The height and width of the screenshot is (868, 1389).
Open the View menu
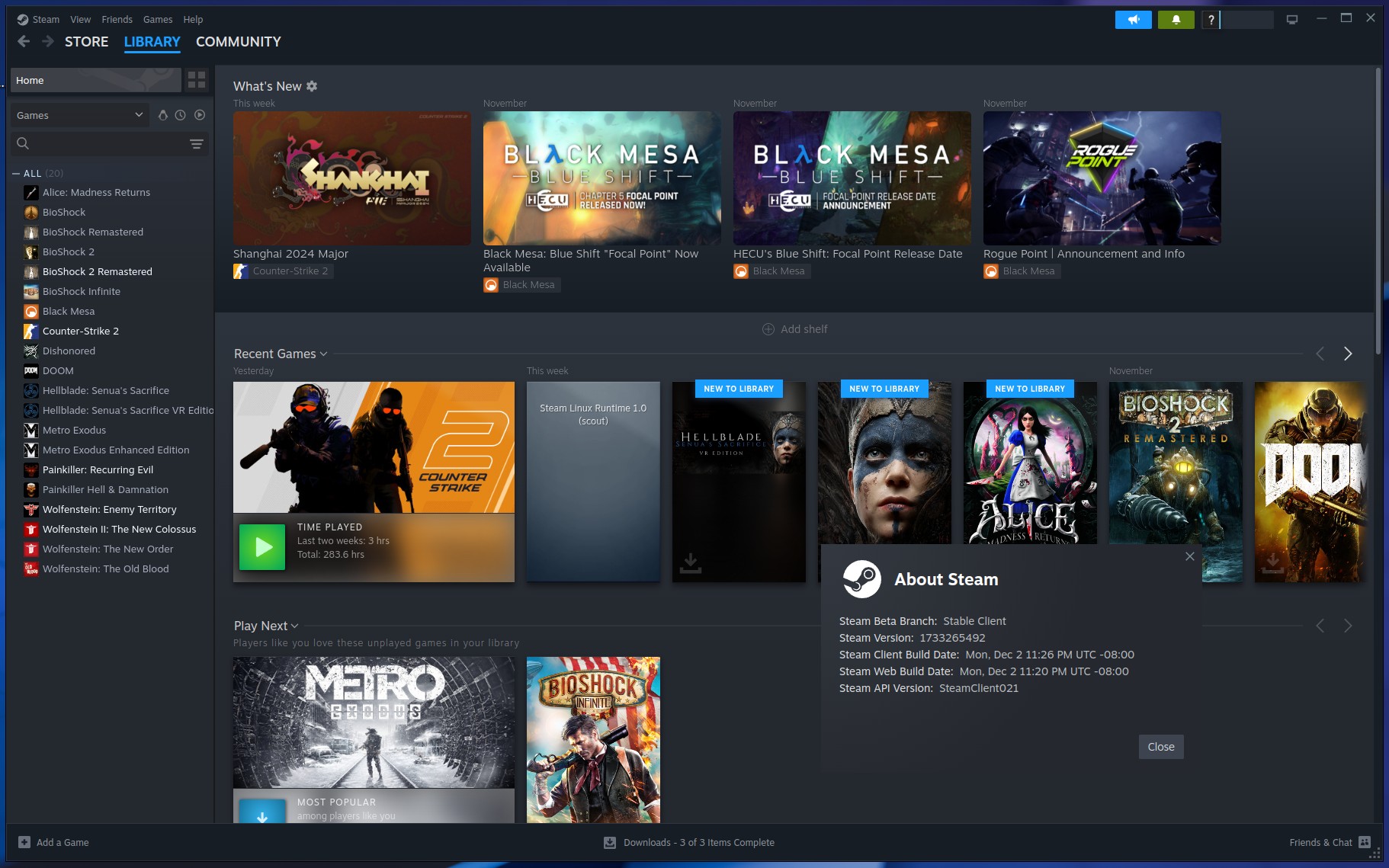tap(80, 20)
